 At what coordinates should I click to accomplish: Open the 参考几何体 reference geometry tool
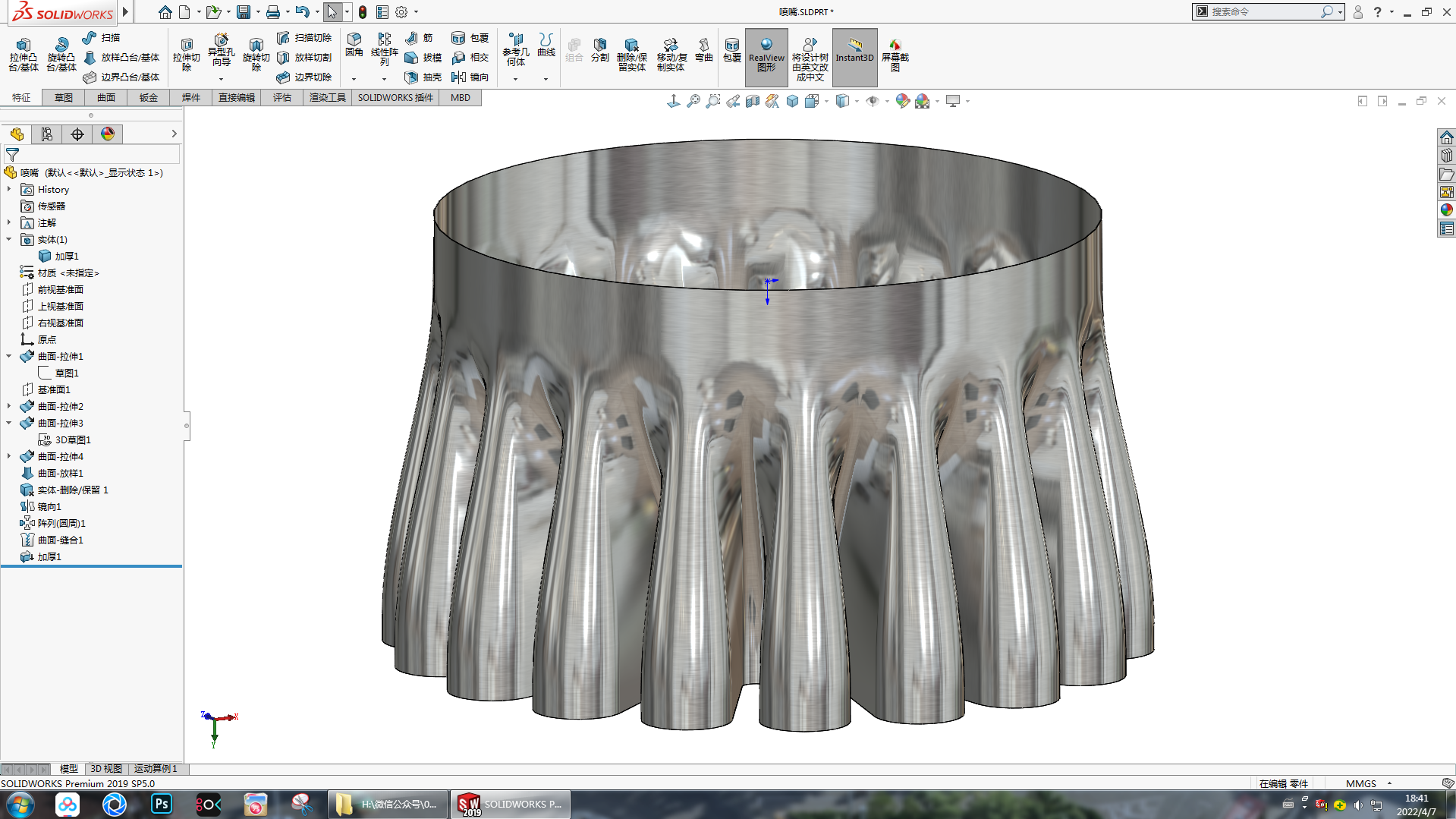pyautogui.click(x=515, y=49)
